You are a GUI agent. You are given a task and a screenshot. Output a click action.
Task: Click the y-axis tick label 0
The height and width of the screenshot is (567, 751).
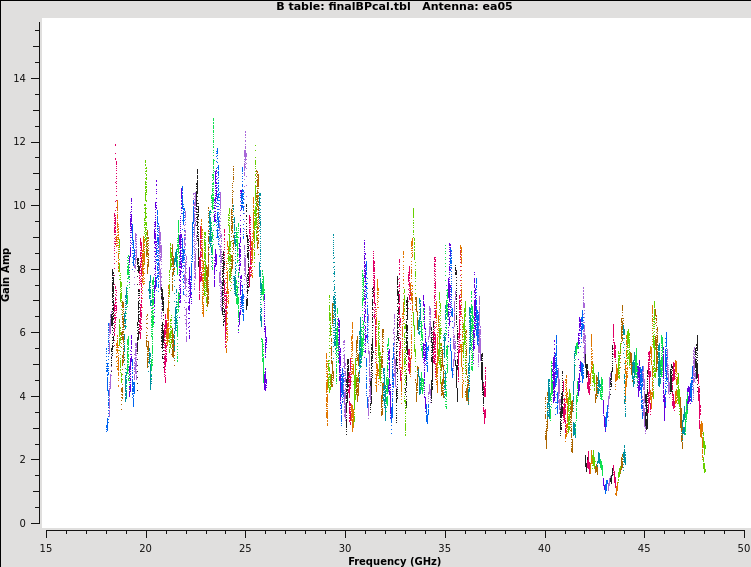pyautogui.click(x=24, y=523)
